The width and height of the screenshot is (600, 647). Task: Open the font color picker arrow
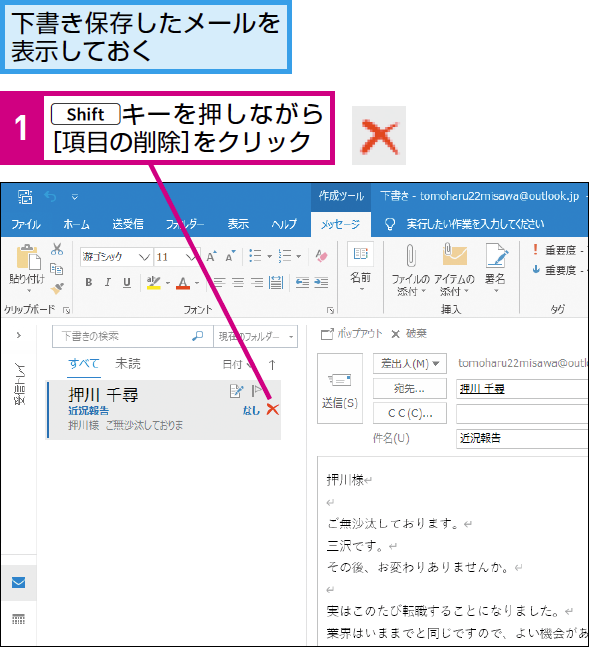pos(197,283)
